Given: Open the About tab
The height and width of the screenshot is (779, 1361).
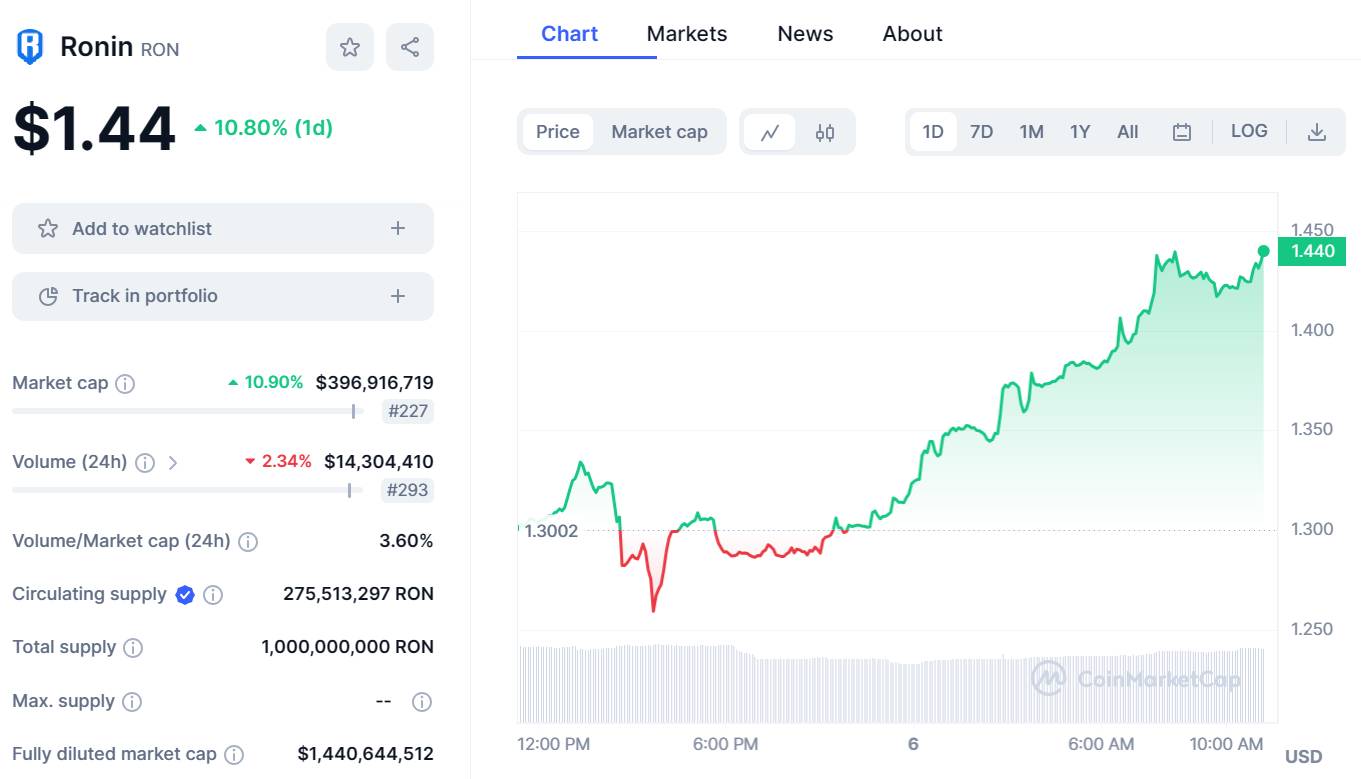Looking at the screenshot, I should 912,33.
